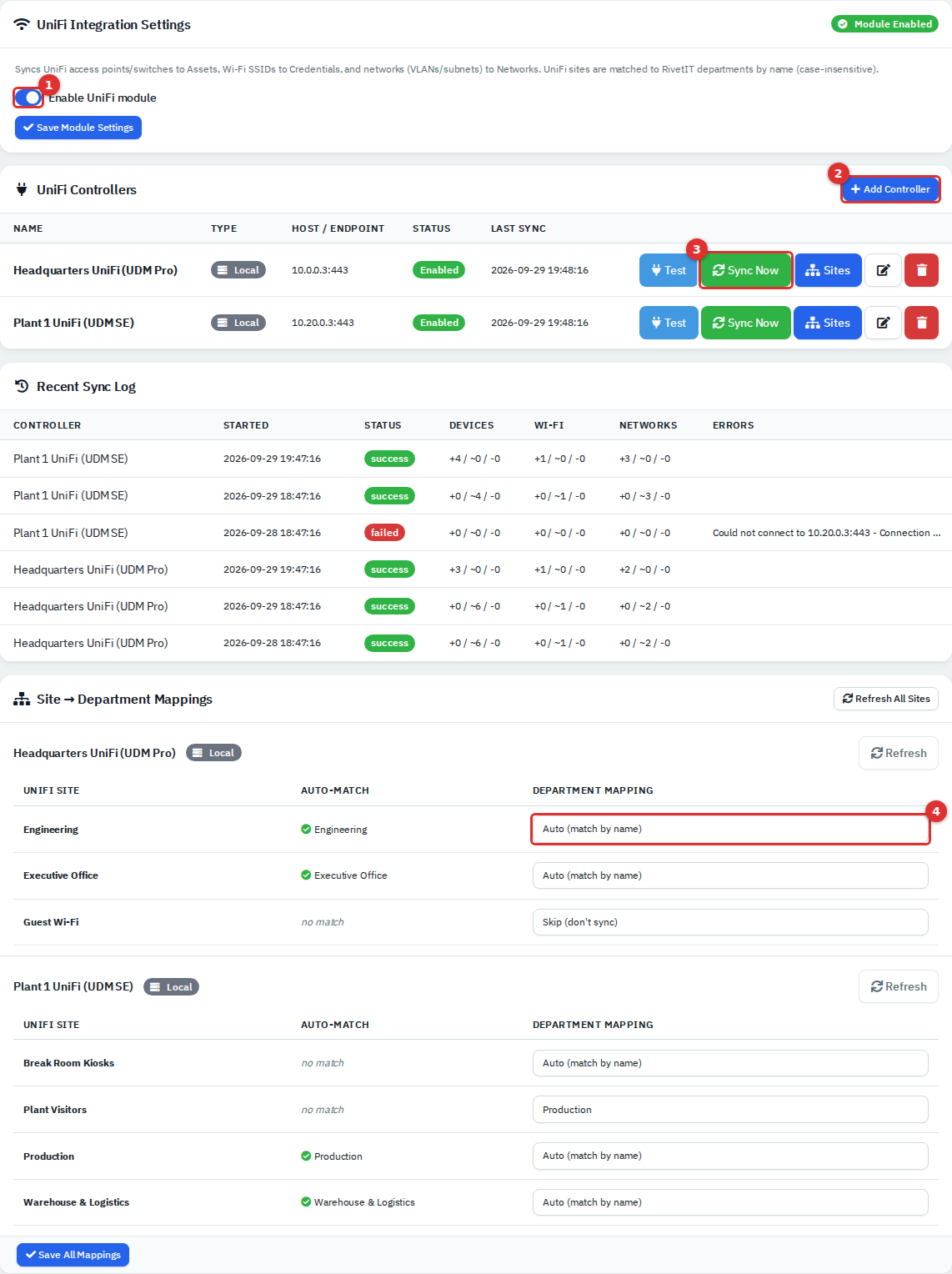Click the failed status badge in sync log
The height and width of the screenshot is (1274, 952).
(384, 533)
